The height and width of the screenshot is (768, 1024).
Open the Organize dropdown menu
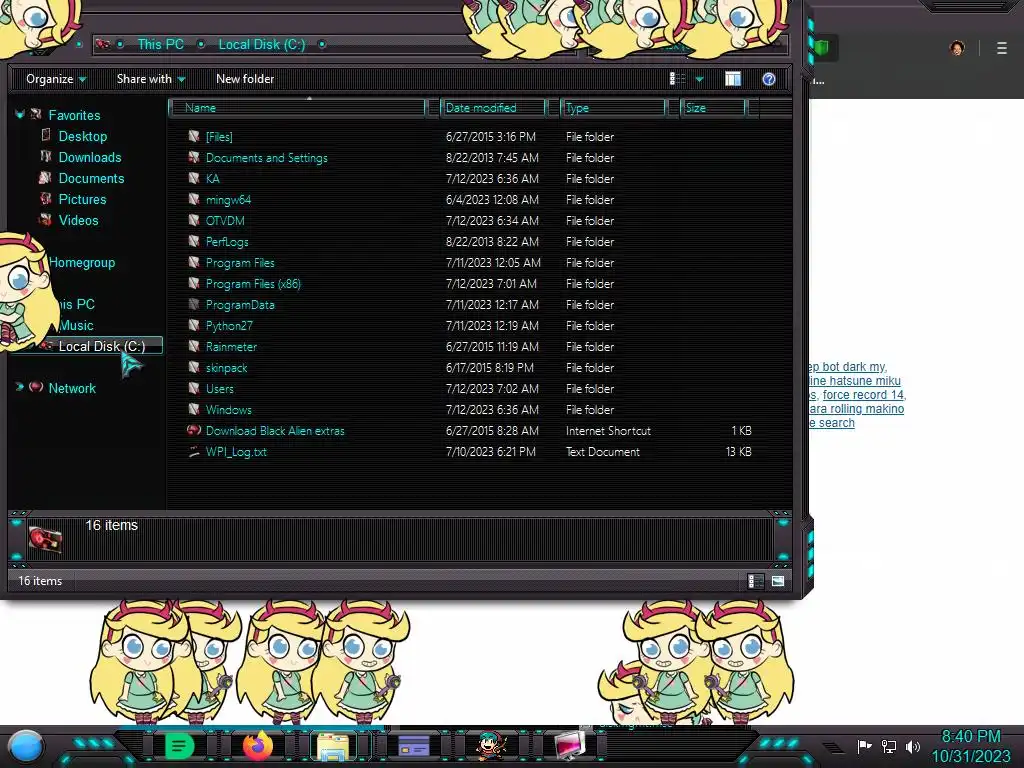[x=56, y=79]
